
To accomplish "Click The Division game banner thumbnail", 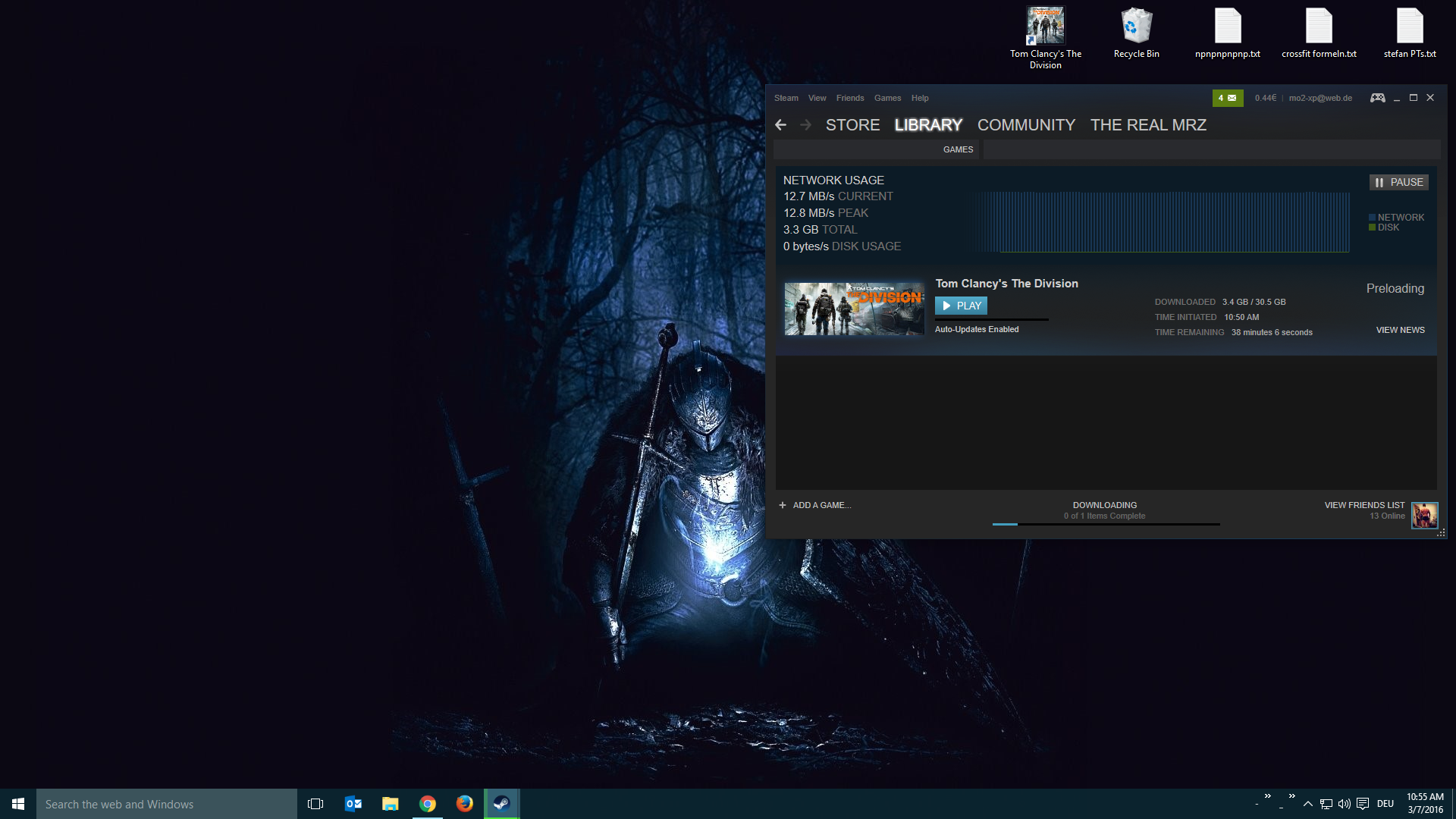I will pyautogui.click(x=854, y=309).
